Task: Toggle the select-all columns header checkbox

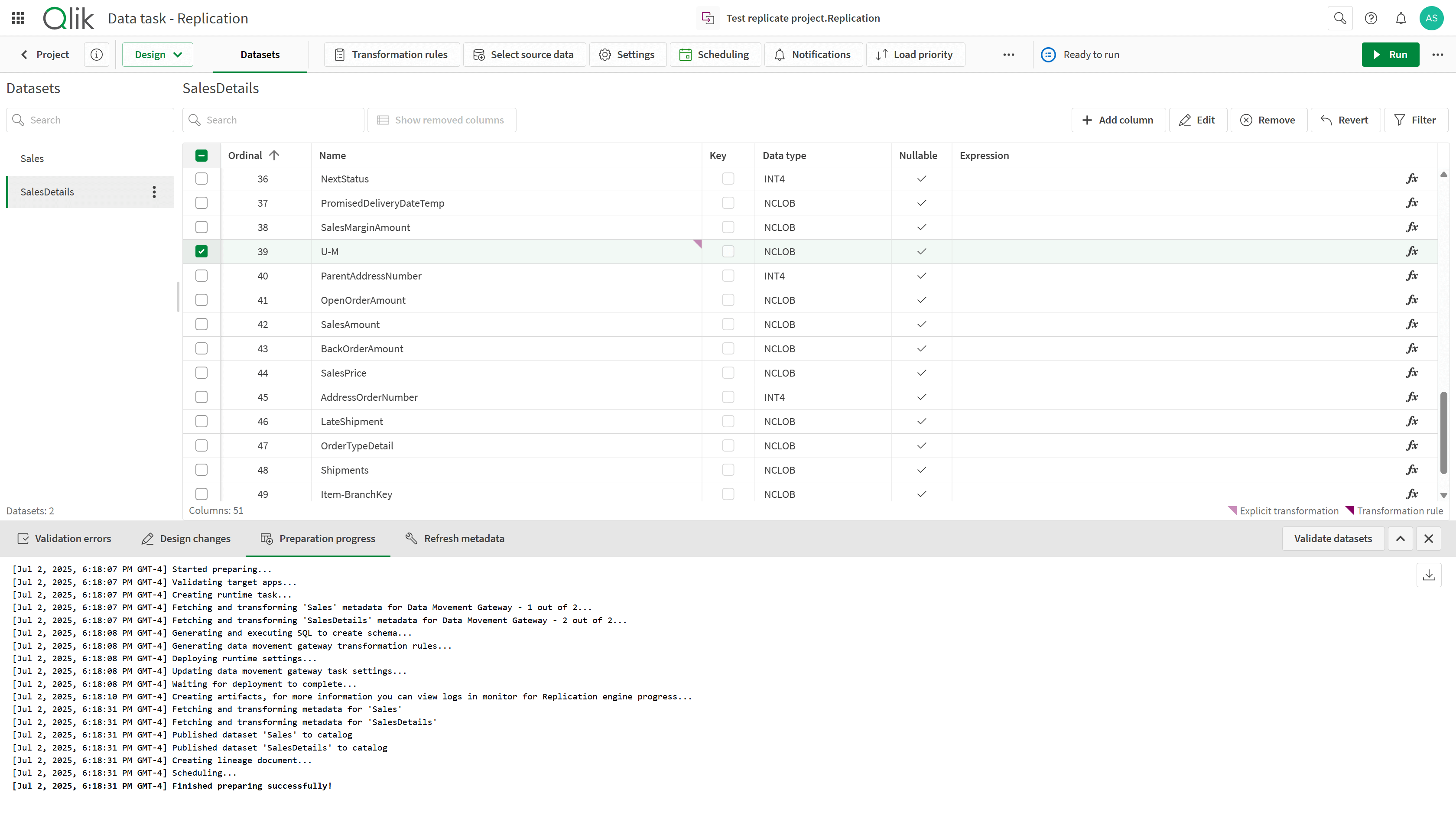Action: [x=201, y=156]
